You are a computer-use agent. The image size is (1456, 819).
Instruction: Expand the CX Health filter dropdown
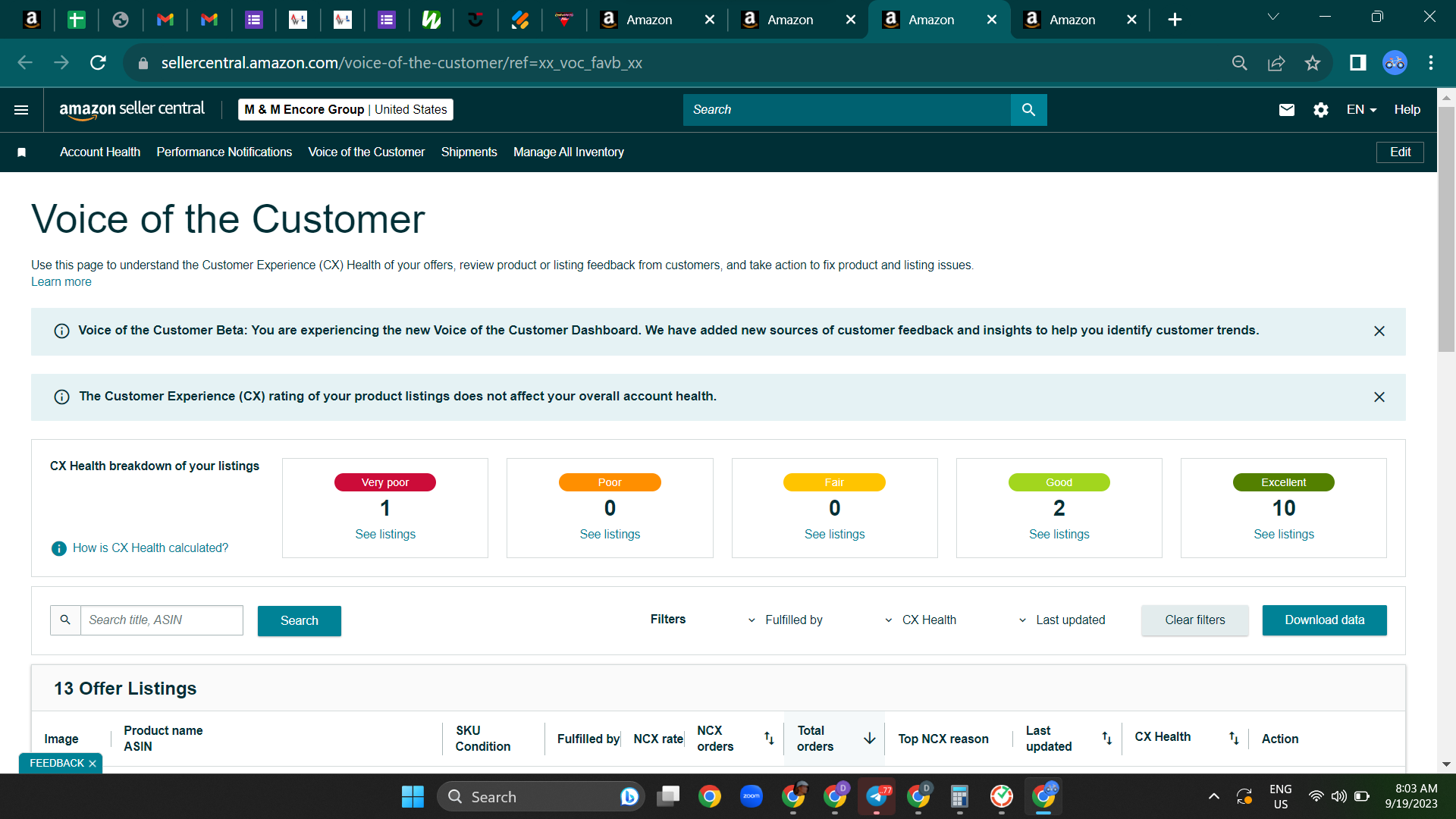point(921,620)
